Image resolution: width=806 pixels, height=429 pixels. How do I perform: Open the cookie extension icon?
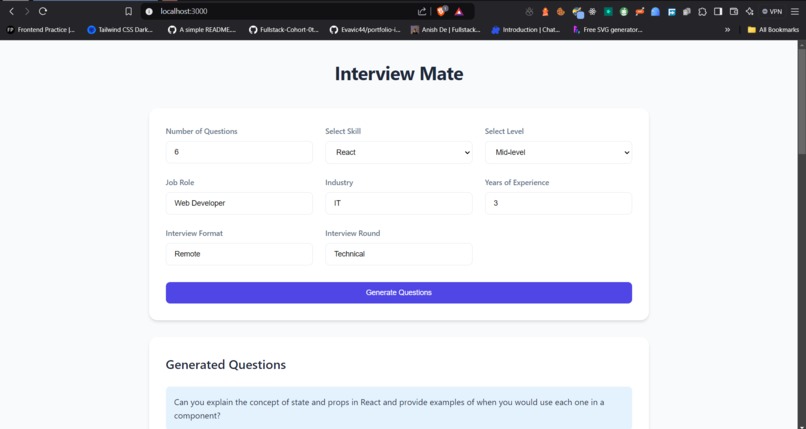[x=561, y=11]
